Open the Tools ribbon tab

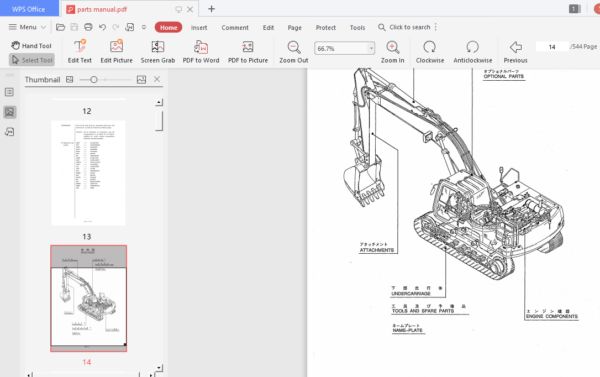pos(357,28)
